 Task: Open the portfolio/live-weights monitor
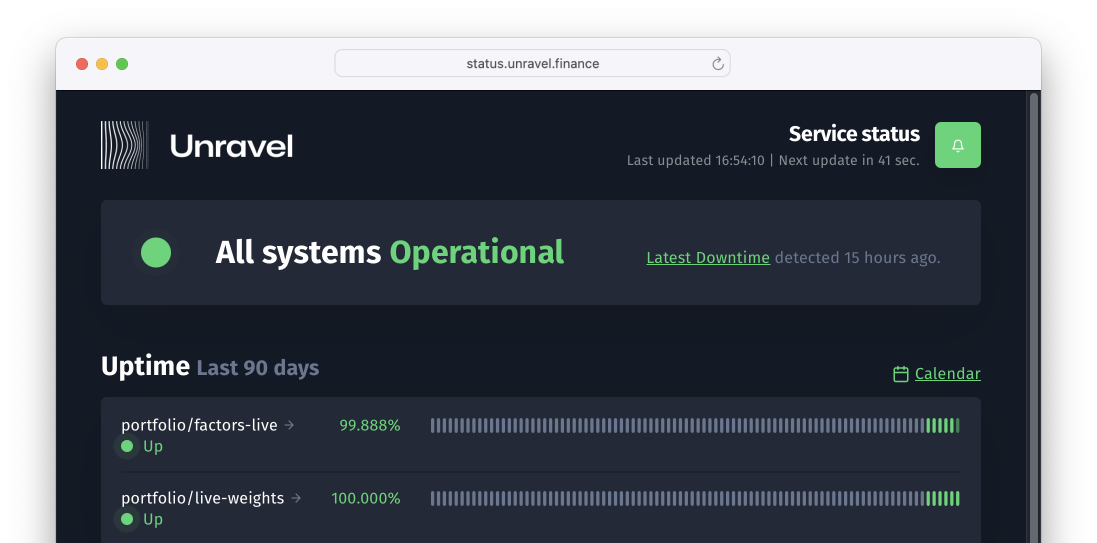(x=202, y=498)
